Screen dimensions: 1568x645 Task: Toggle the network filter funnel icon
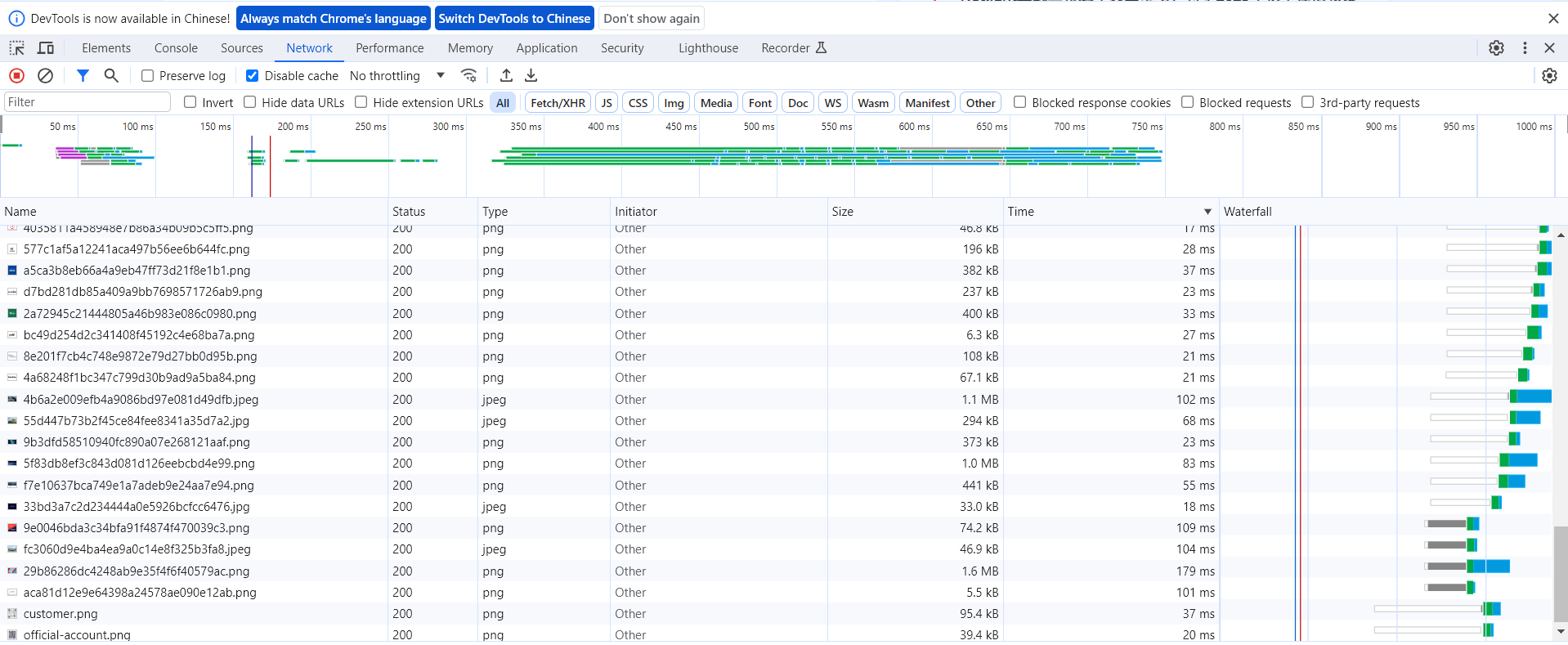pyautogui.click(x=83, y=76)
